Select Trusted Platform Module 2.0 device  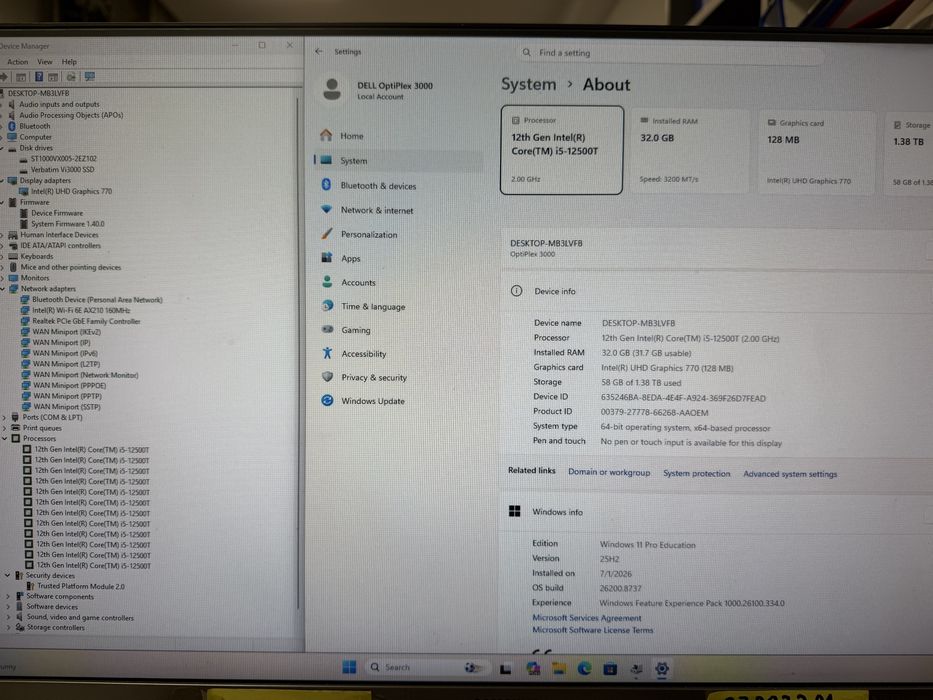click(x=80, y=586)
